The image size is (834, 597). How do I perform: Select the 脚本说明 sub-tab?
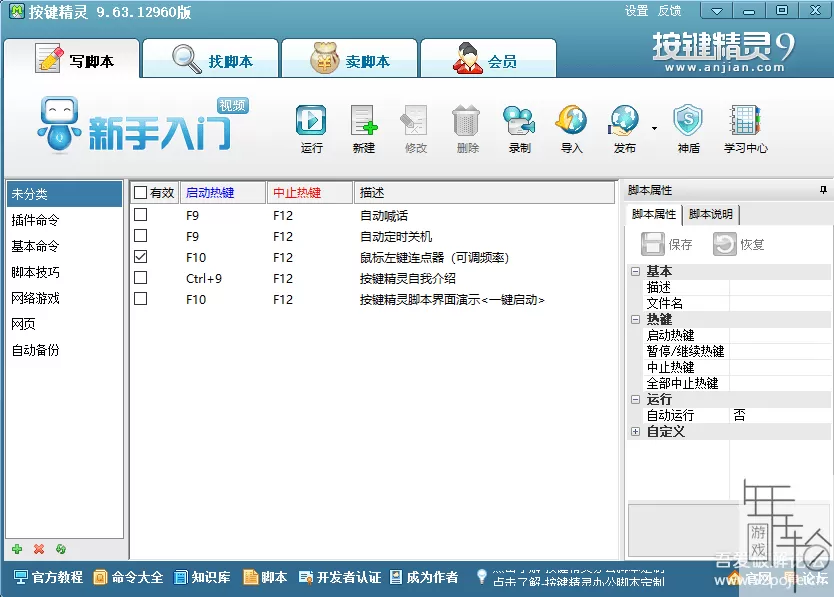tap(711, 214)
